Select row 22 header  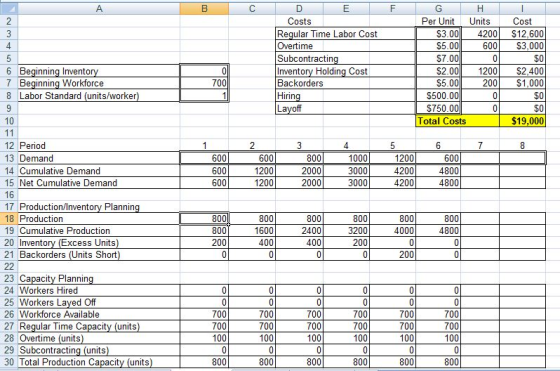[9, 266]
